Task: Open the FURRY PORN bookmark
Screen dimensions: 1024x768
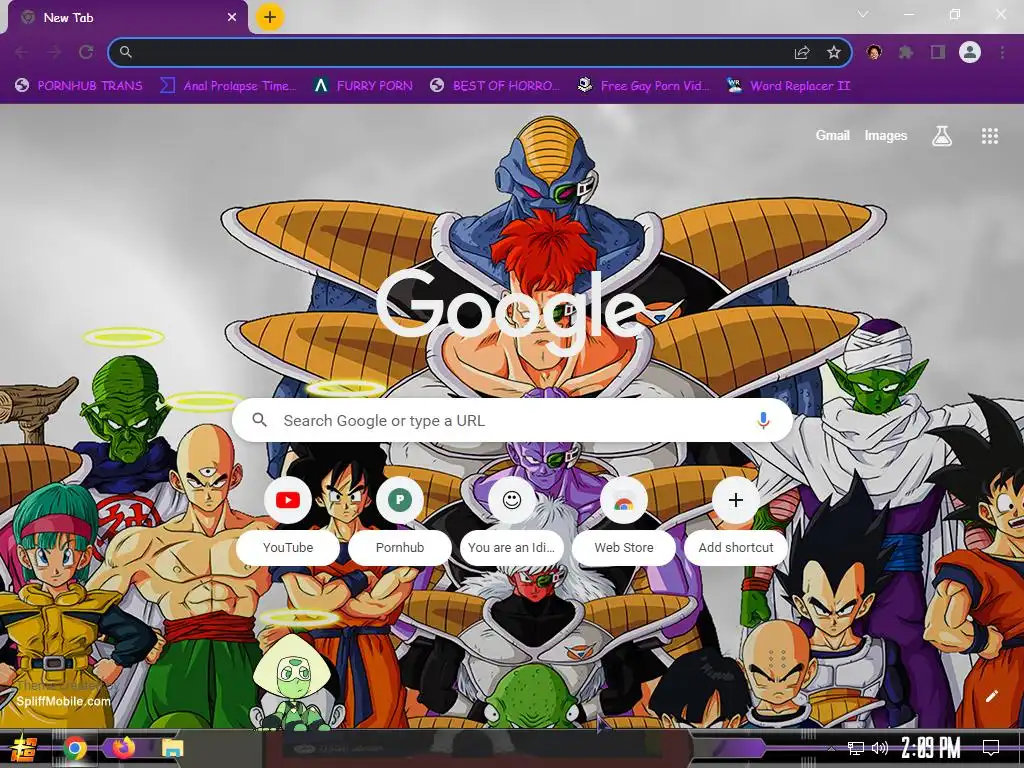Action: tap(363, 86)
